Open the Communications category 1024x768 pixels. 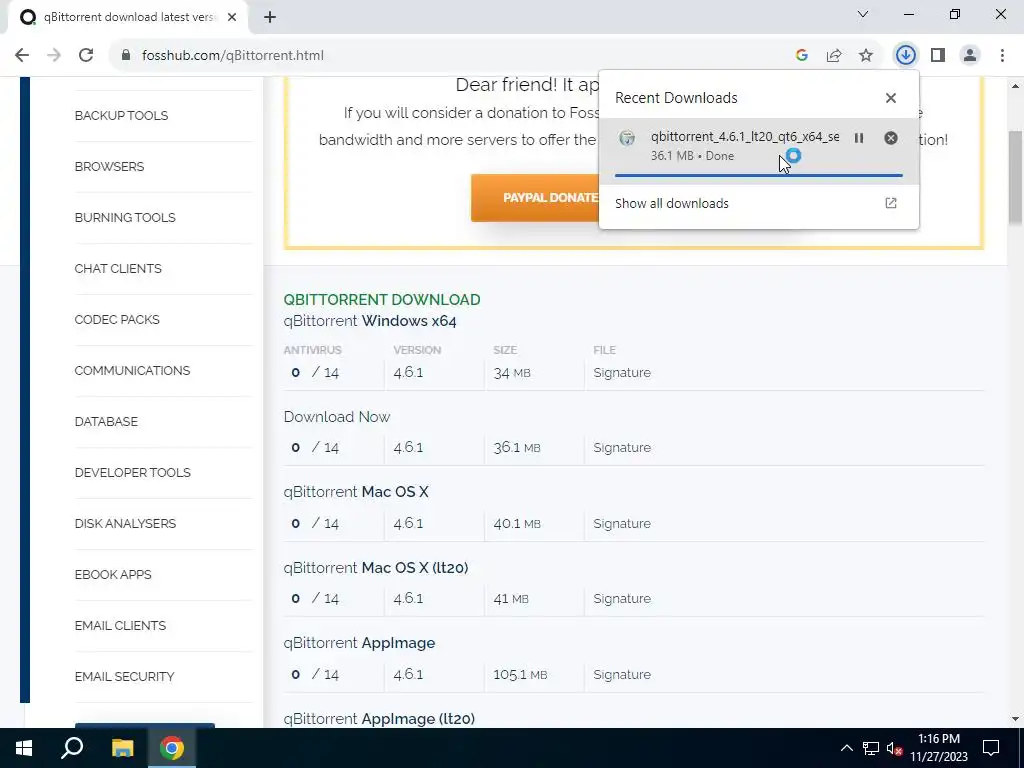[132, 370]
